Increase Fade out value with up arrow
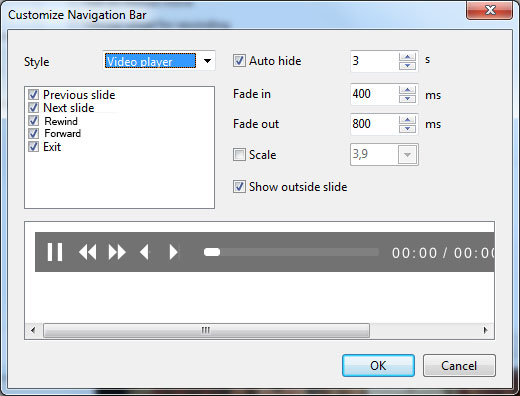This screenshot has height=396, width=520. click(407, 120)
